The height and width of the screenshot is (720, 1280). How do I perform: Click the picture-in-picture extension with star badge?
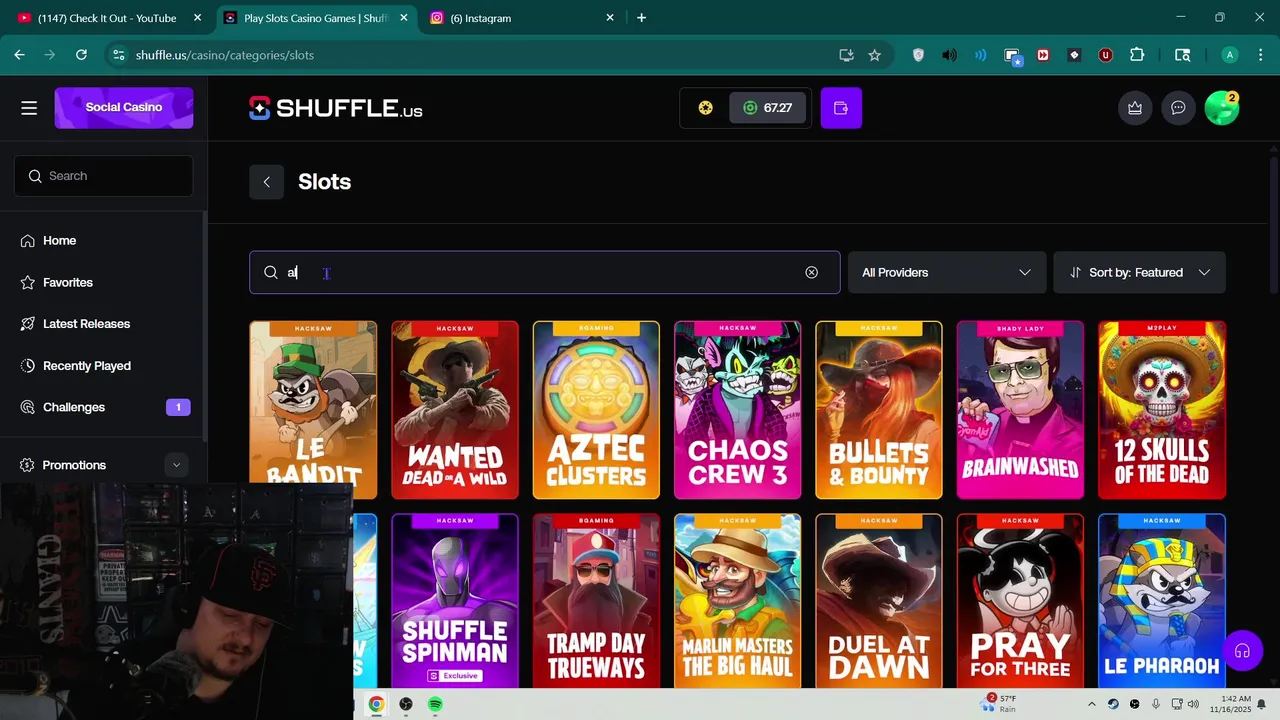tap(1013, 56)
